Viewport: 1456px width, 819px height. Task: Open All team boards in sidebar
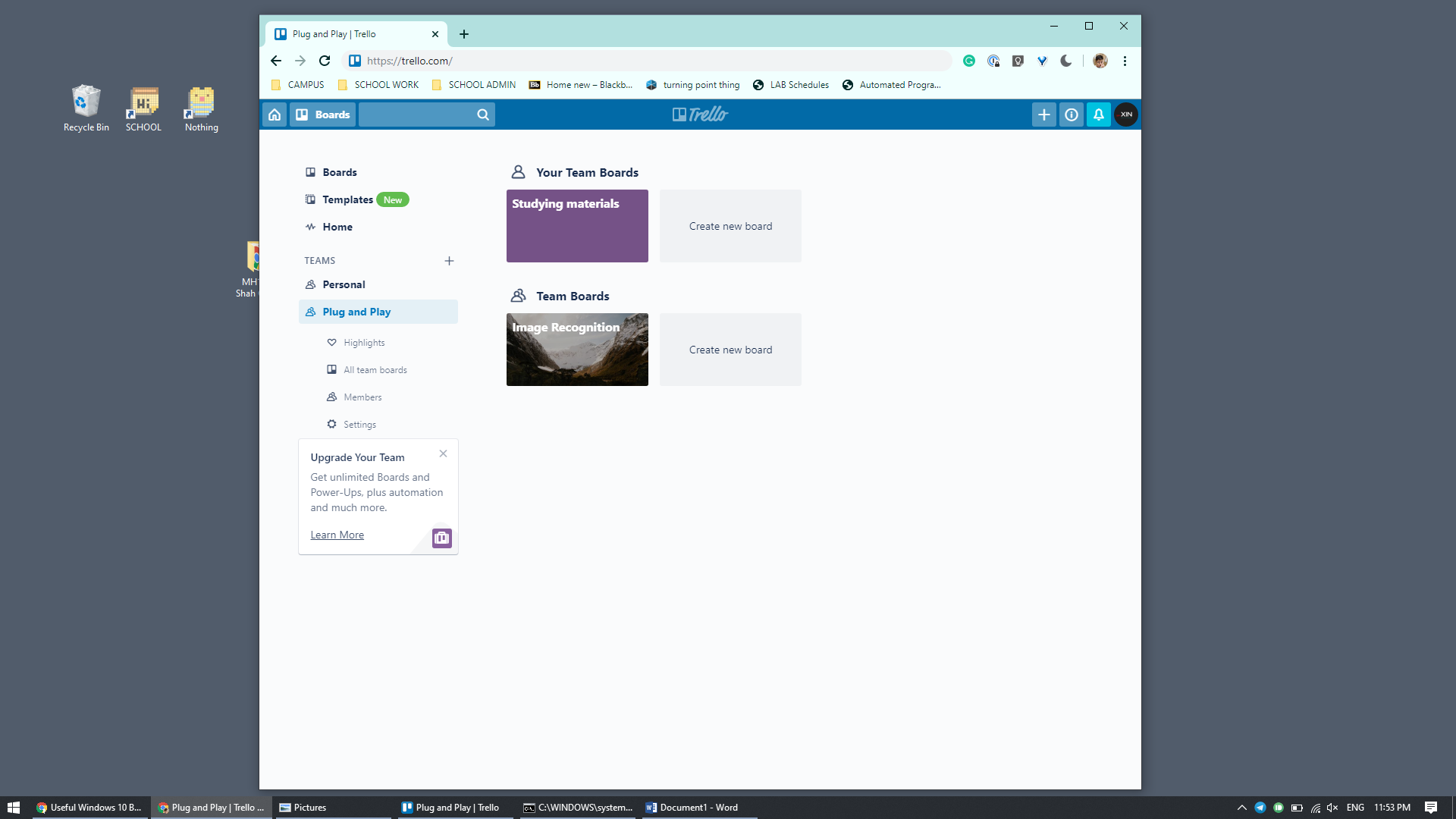pos(375,369)
